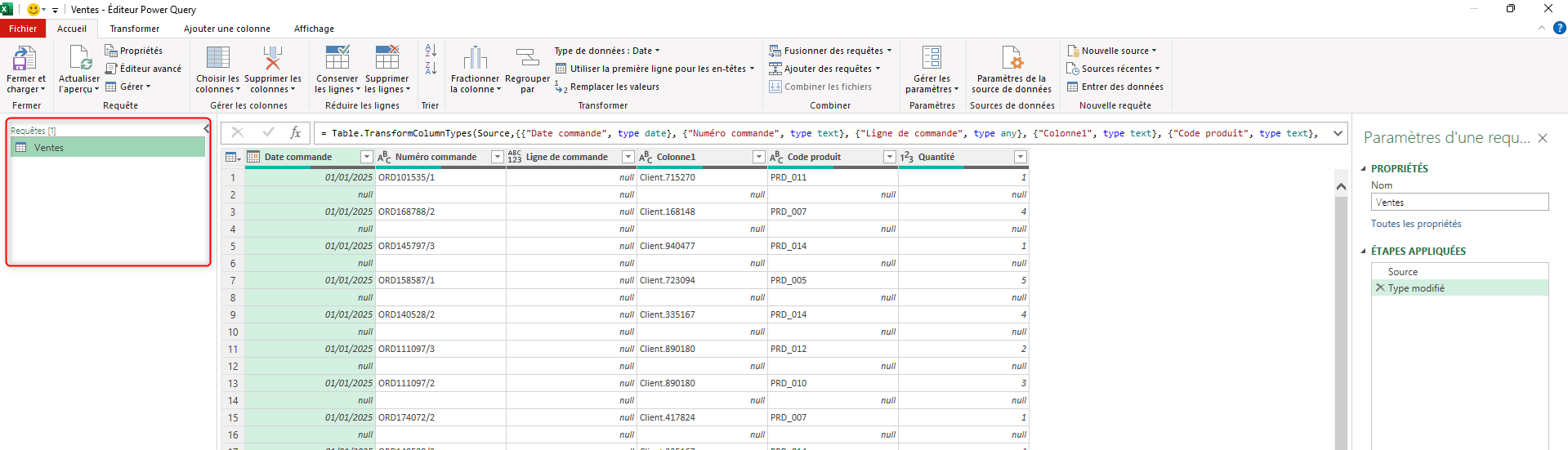Click Actualiser l'aperçu icon

coord(79,58)
